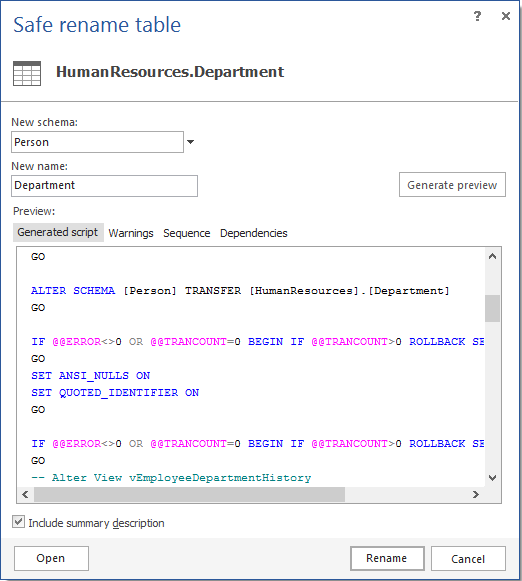Close the Safe rename table dialog
The height and width of the screenshot is (581, 522).
pos(506,16)
